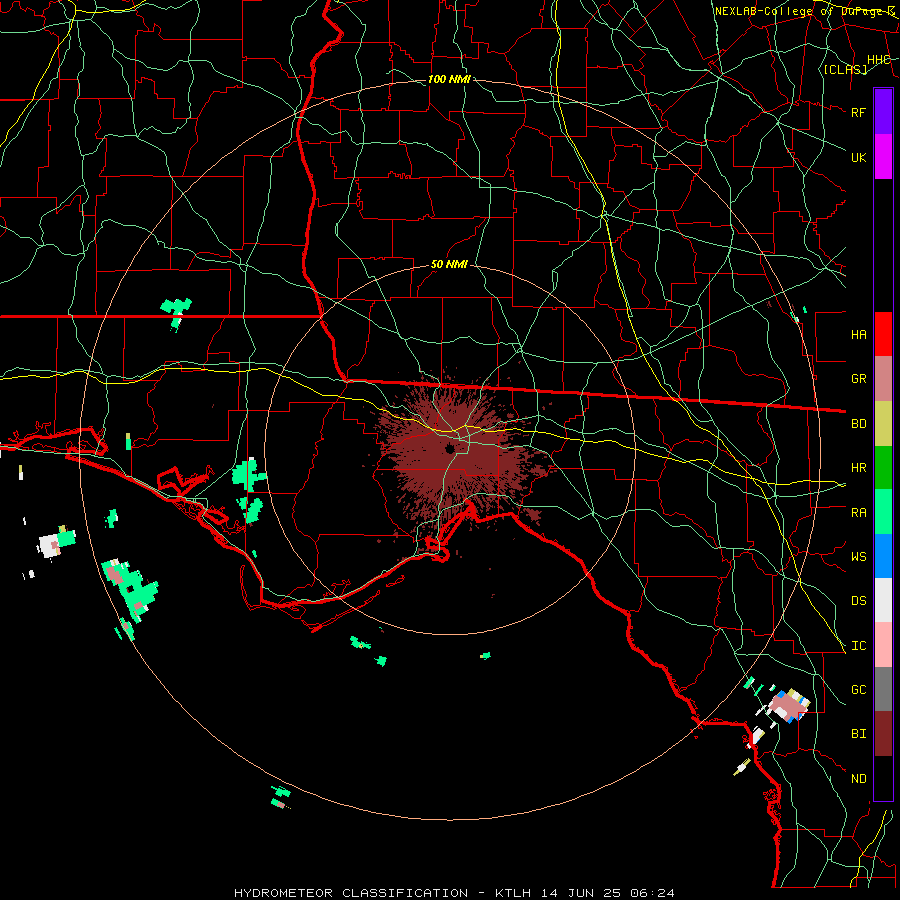
Task: Select the dusty pink GR legend swatch
Action: [883, 378]
